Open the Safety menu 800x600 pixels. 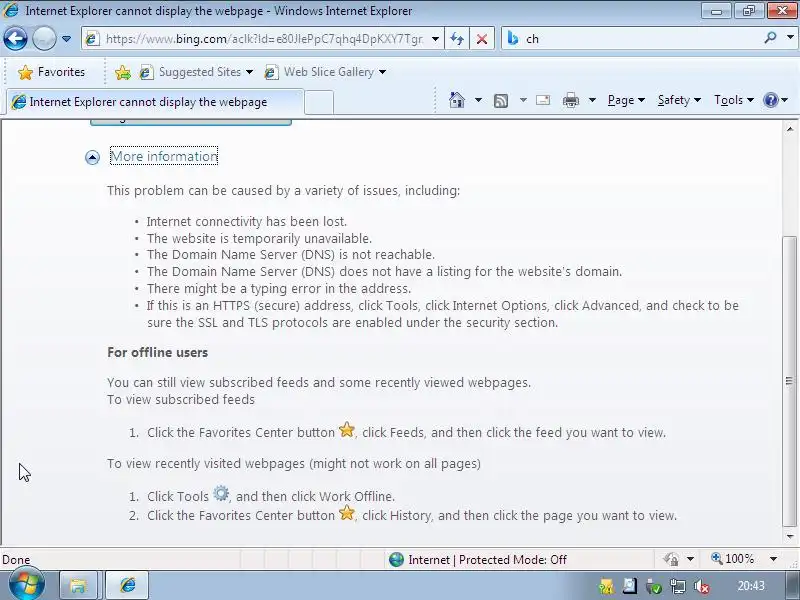(679, 100)
